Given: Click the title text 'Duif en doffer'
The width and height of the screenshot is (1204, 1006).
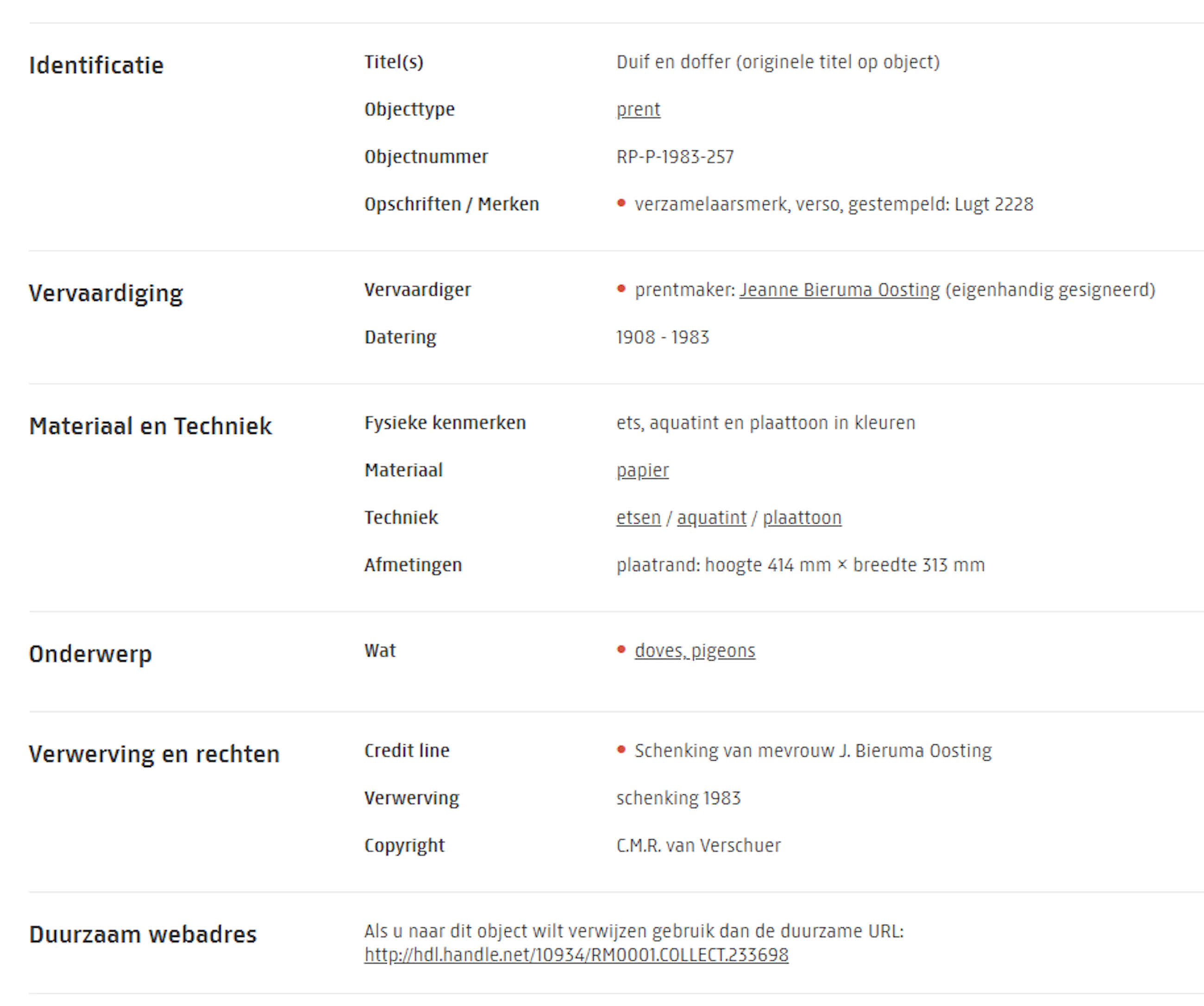Looking at the screenshot, I should pos(672,62).
